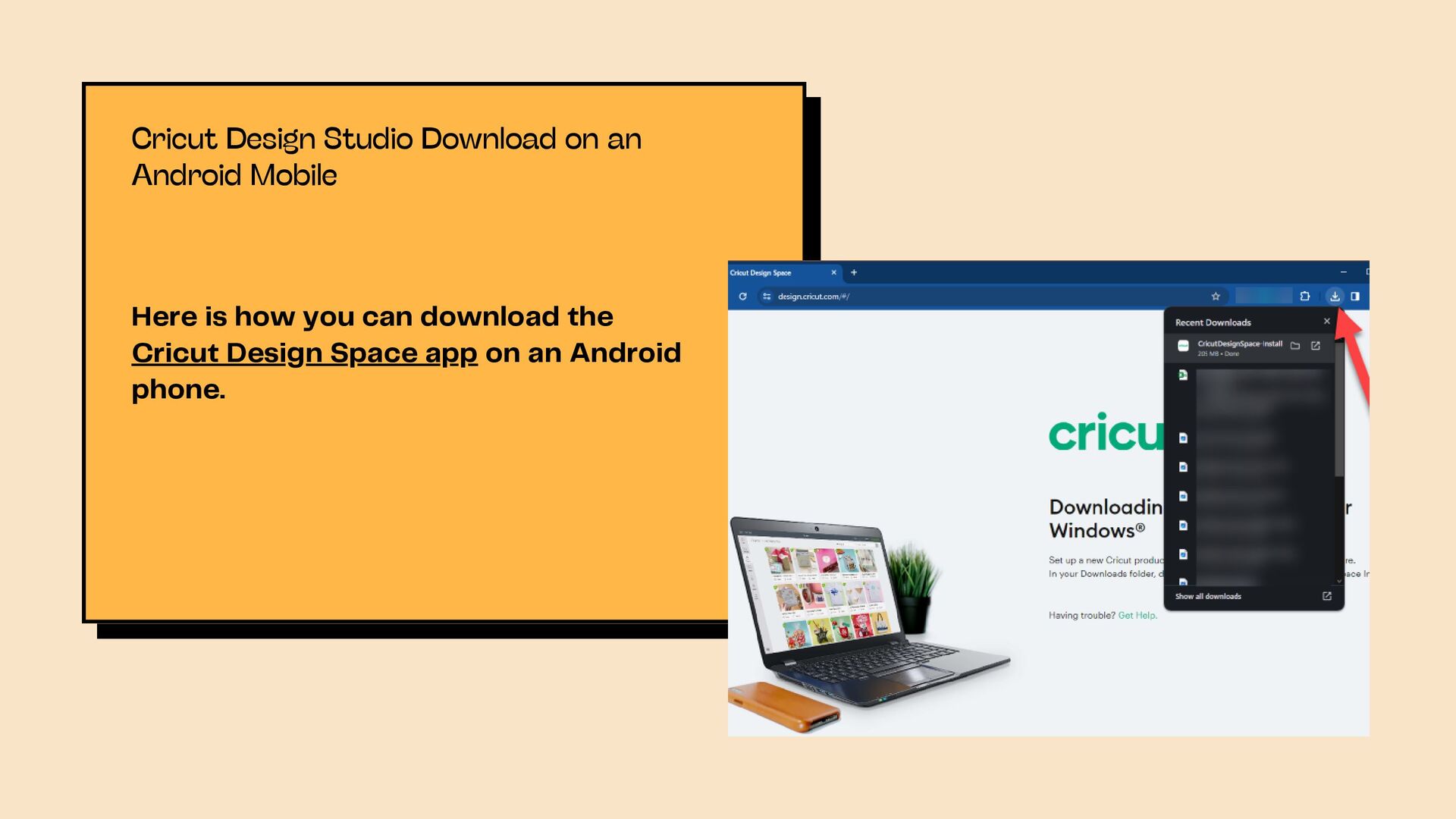Toggle the browser side panel icon
1456x819 pixels.
coord(1355,297)
